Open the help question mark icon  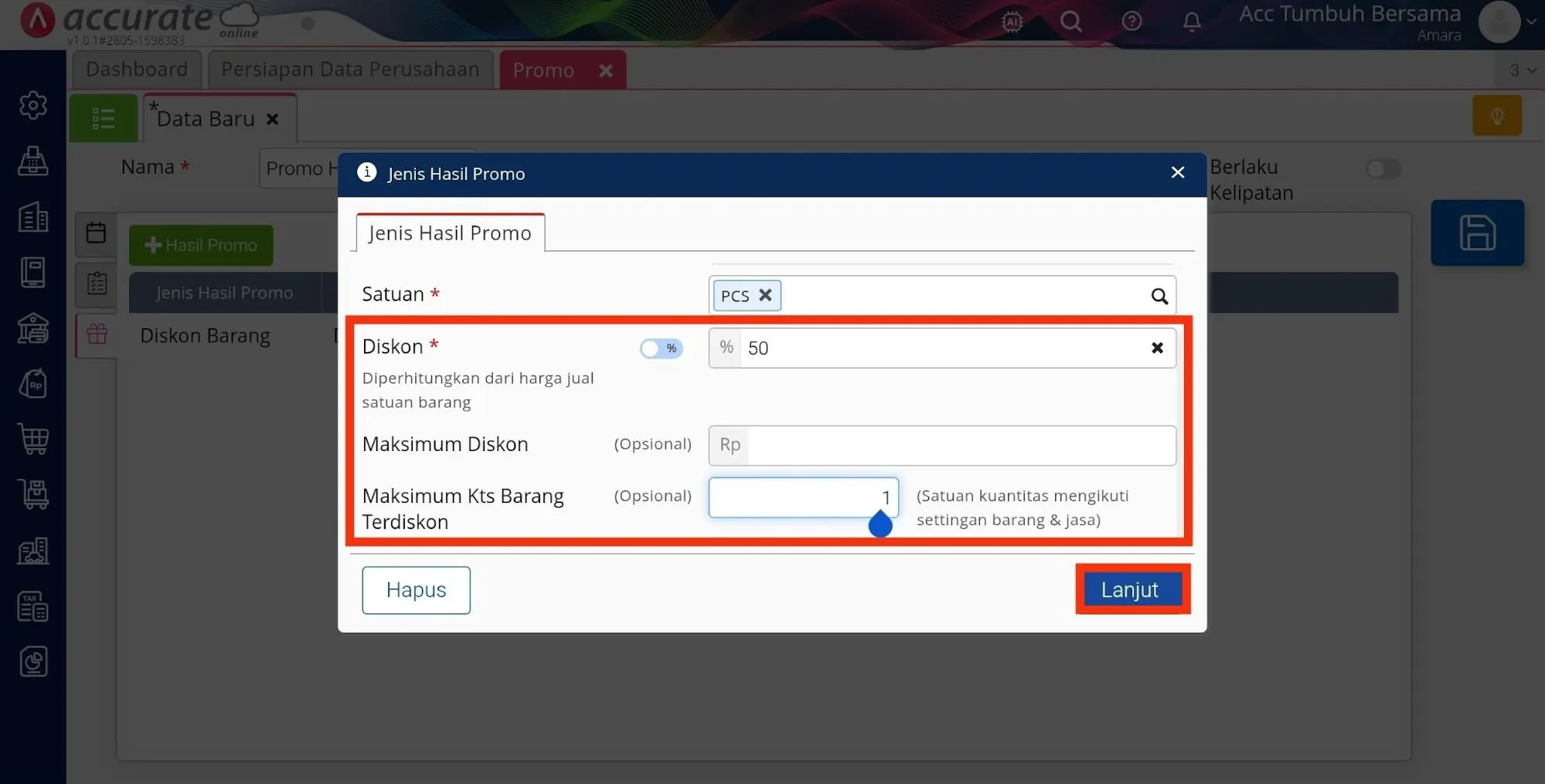coord(1132,22)
